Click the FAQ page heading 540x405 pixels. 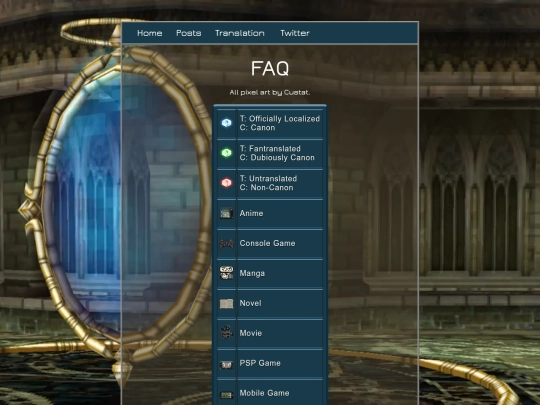[x=270, y=69]
